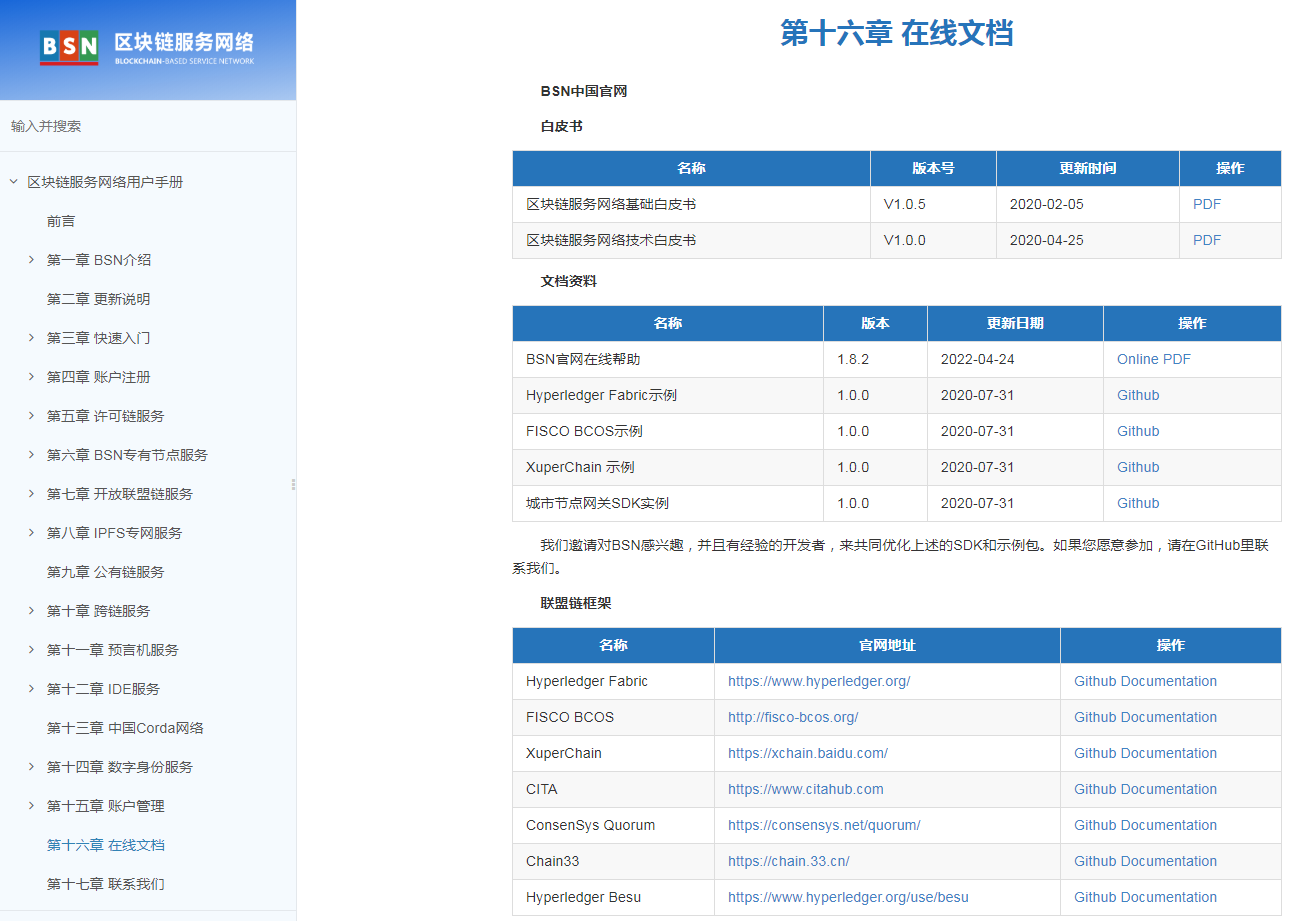The image size is (1298, 921).
Task: Open 第十三章 中国Corda网络
Action: [125, 728]
